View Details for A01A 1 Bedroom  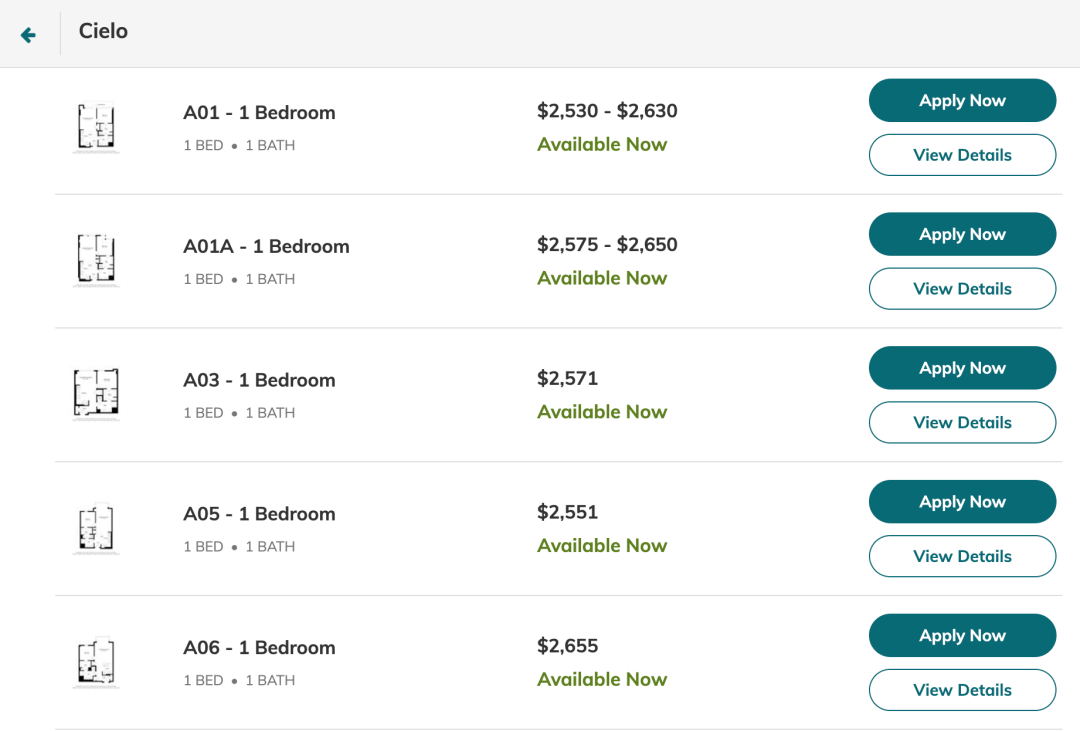[x=962, y=289]
